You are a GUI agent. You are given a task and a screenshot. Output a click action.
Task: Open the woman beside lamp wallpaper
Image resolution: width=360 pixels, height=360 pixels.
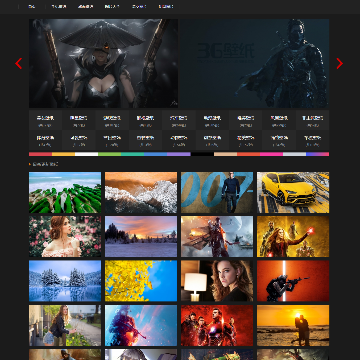click(217, 281)
